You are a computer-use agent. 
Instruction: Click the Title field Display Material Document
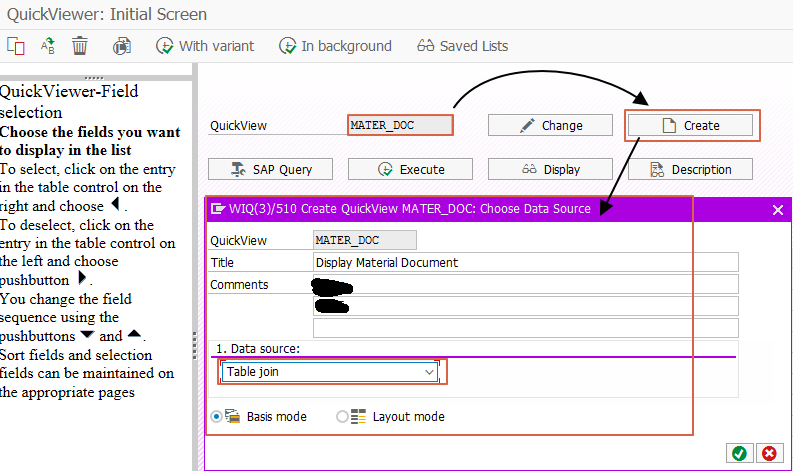tap(525, 262)
